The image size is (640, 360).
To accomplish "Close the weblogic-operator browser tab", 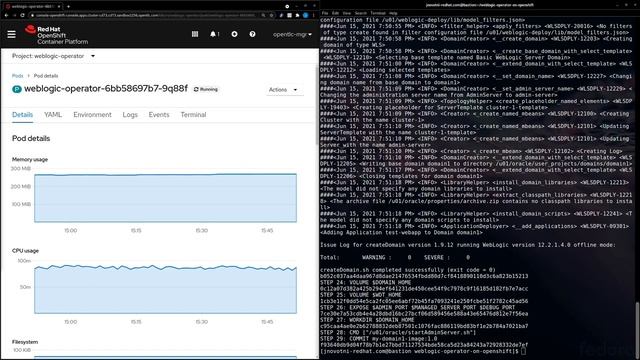I will coord(59,6).
